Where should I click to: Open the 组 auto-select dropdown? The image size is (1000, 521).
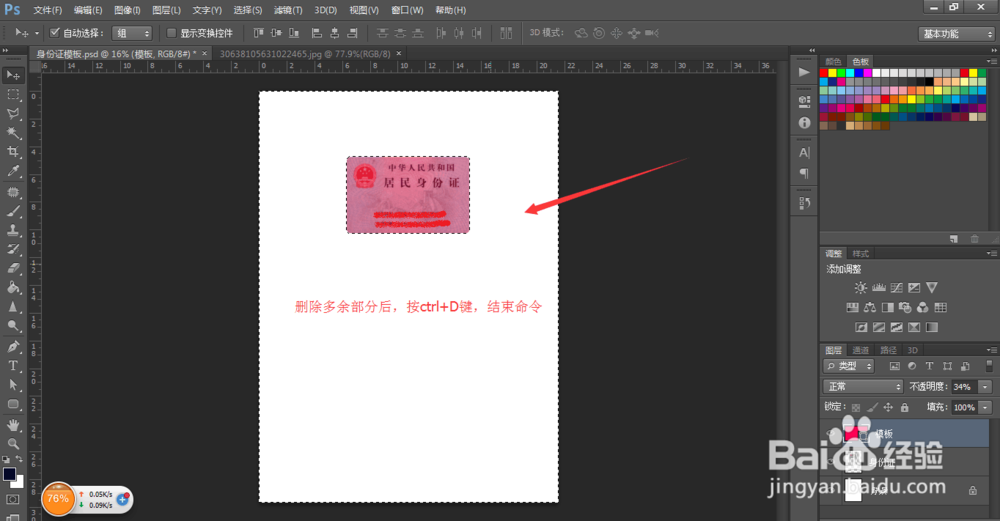click(x=132, y=33)
